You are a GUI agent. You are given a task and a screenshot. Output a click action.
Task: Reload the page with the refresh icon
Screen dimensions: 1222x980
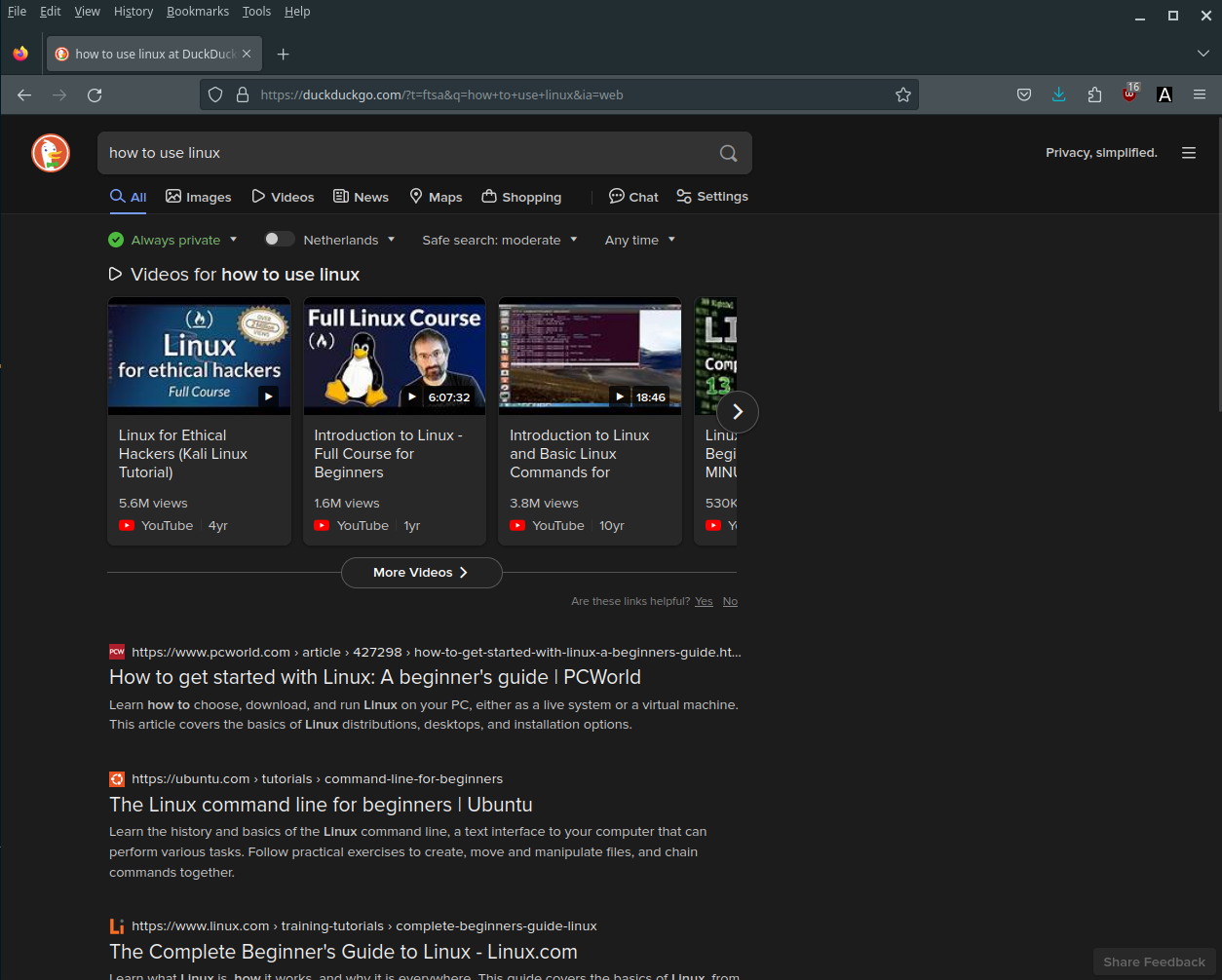click(x=95, y=94)
